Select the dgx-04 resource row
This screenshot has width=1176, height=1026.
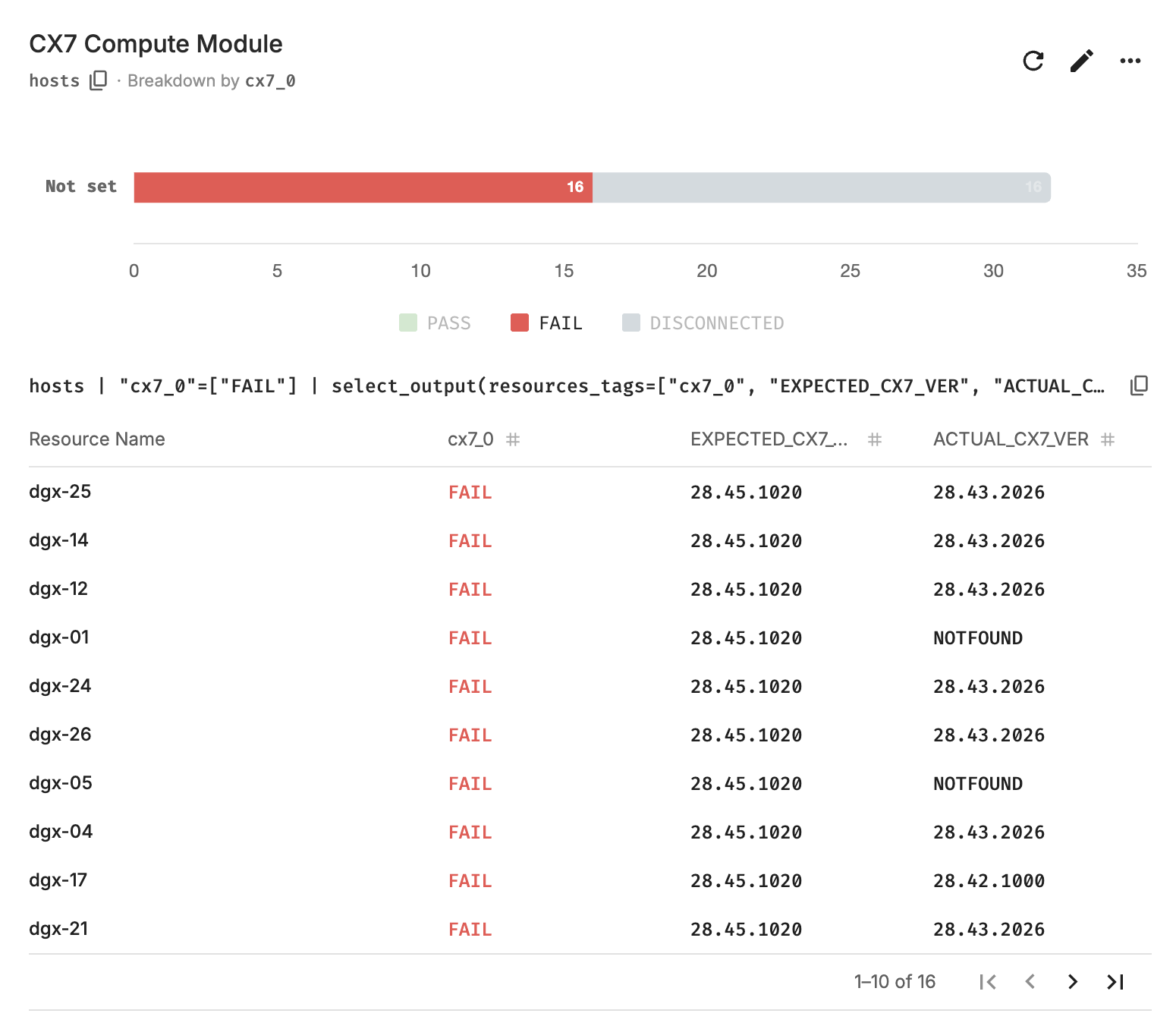click(x=590, y=832)
